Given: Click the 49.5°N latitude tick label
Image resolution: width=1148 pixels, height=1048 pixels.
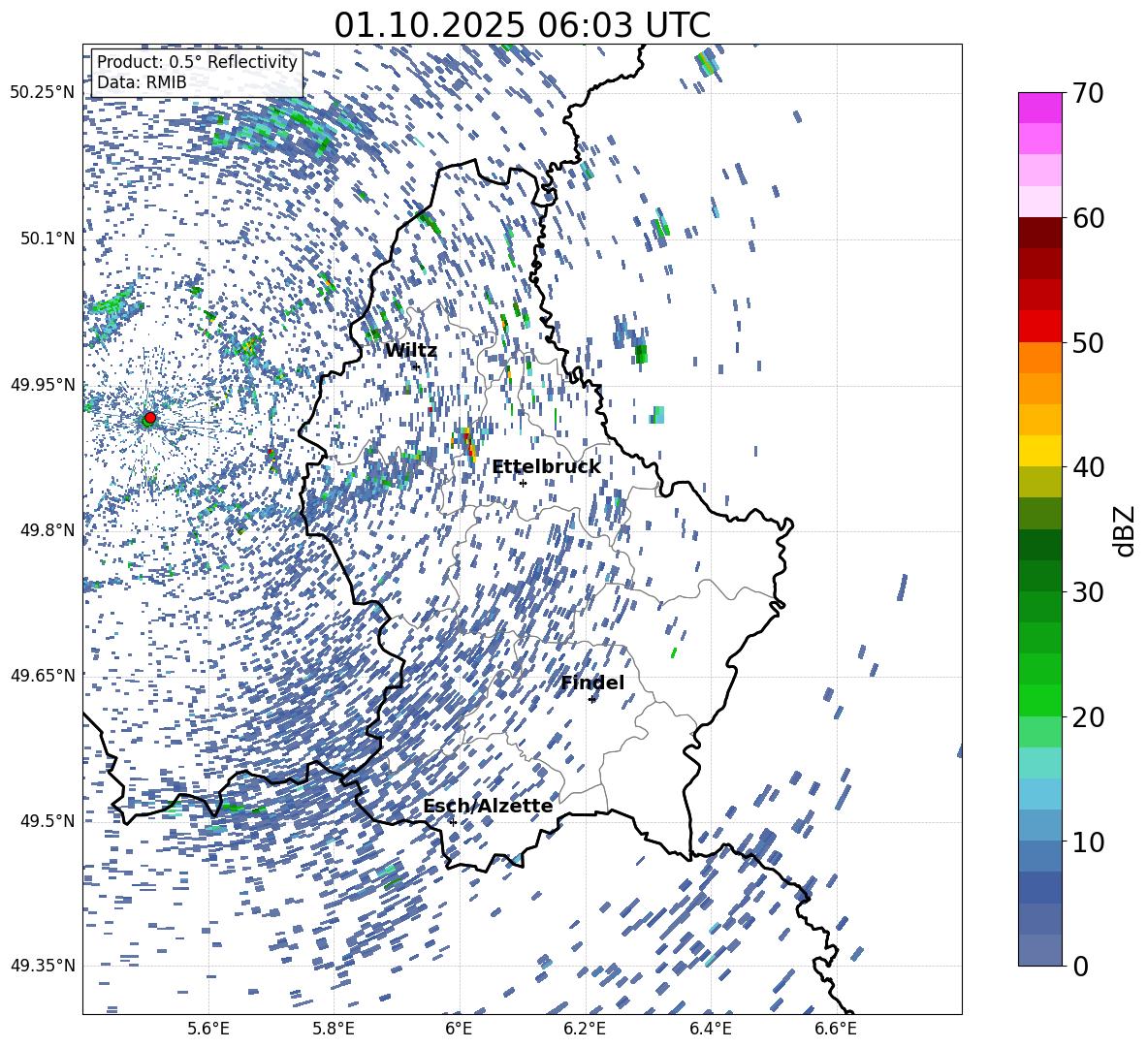Looking at the screenshot, I should [x=48, y=821].
